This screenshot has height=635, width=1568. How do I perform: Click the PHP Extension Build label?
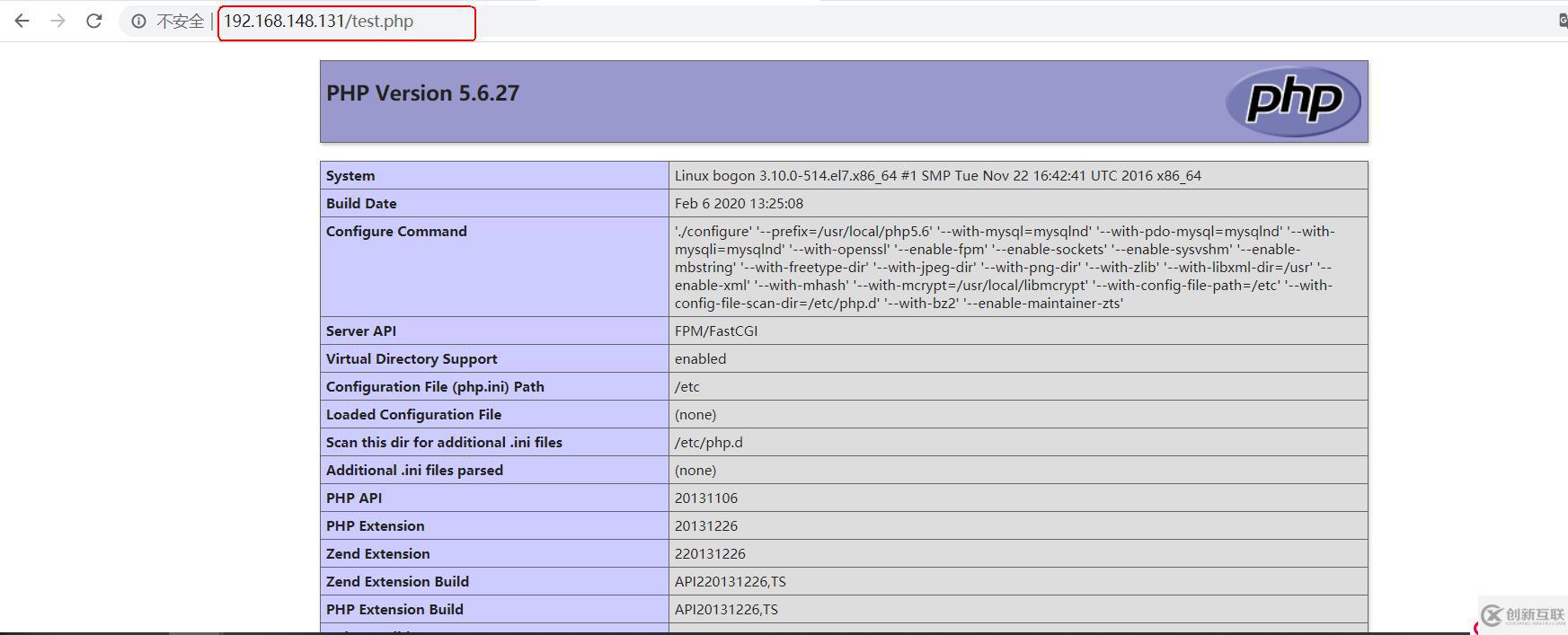tap(394, 610)
